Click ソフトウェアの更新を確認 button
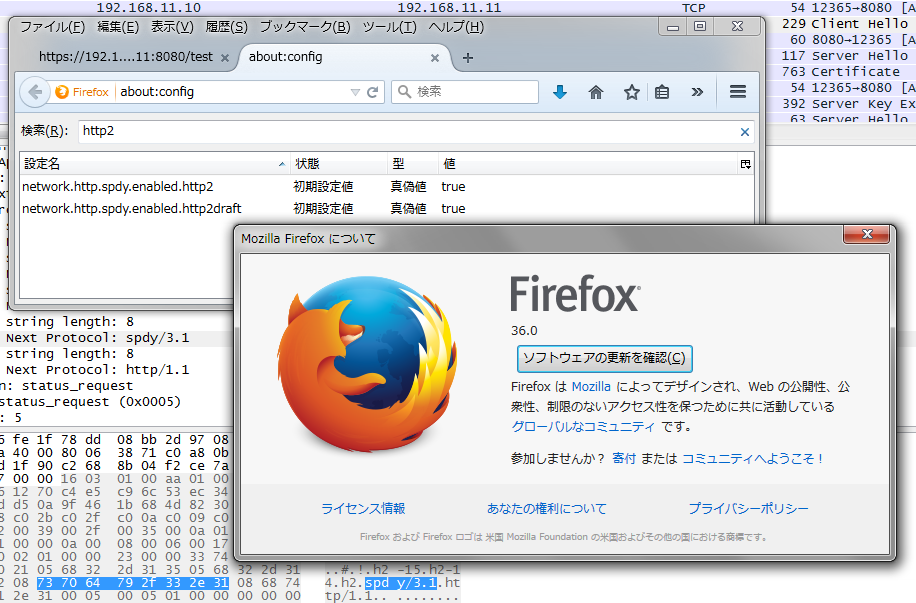The width and height of the screenshot is (916, 603). coord(604,358)
